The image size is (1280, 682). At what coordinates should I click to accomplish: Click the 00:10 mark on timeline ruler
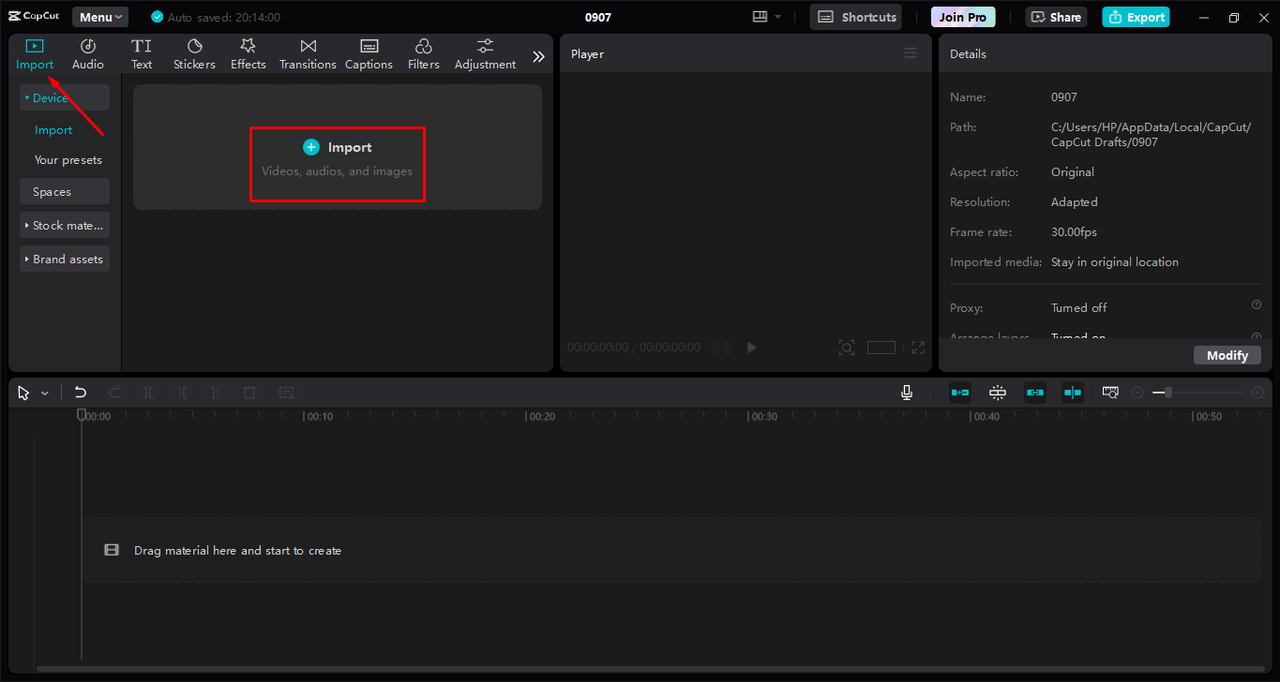point(320,416)
